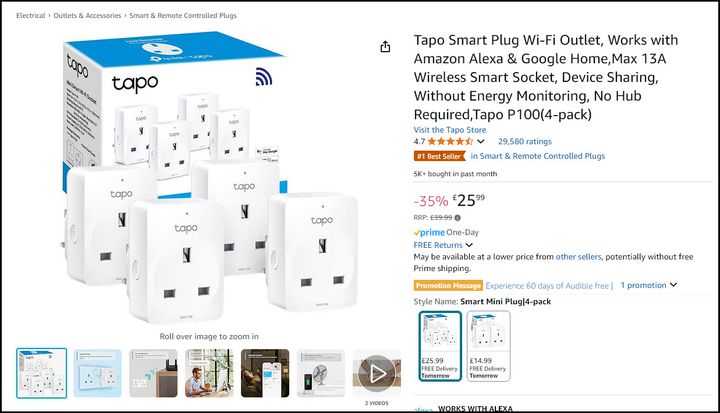Select the thumbnail with fan and phone charger
This screenshot has width=720, height=413.
[321, 373]
